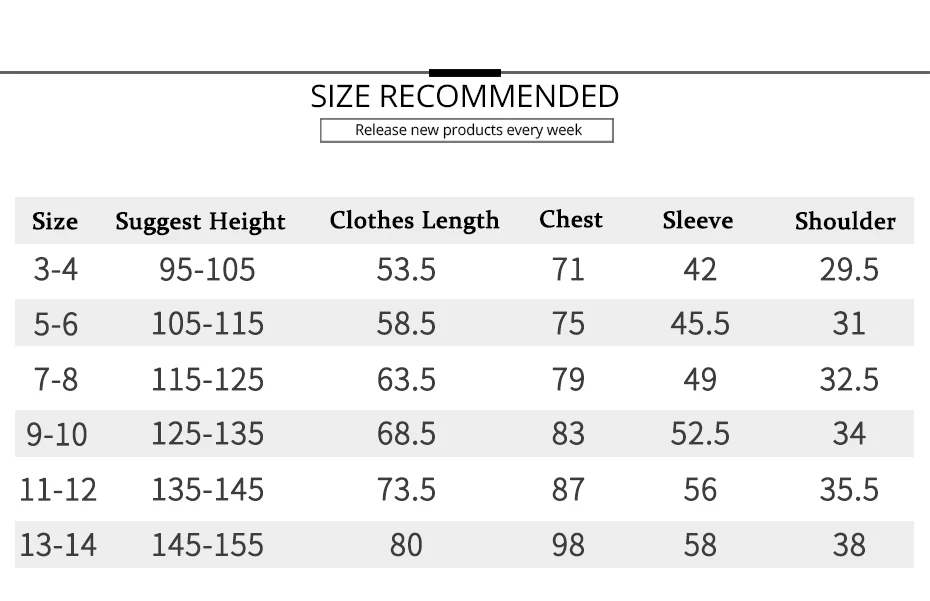Select the Clothes Length column header
This screenshot has height=601, width=930.
tap(414, 221)
